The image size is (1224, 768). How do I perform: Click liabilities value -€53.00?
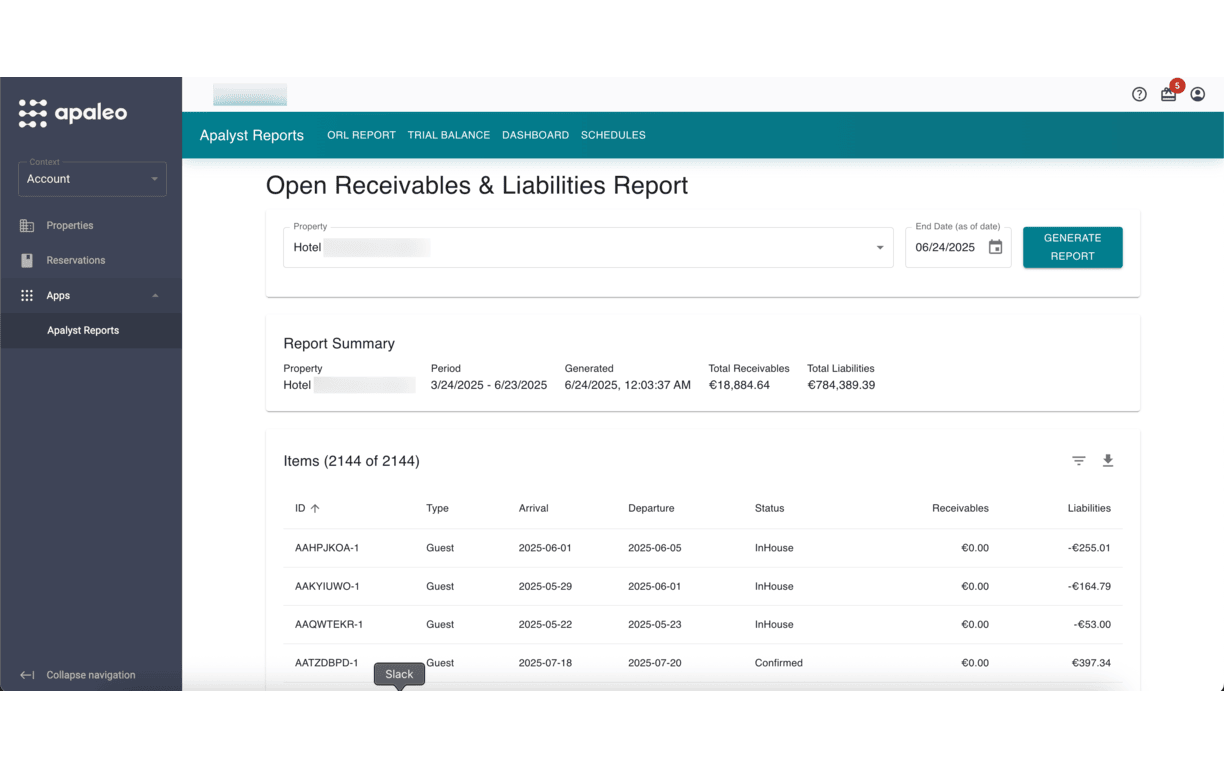pyautogui.click(x=1092, y=624)
